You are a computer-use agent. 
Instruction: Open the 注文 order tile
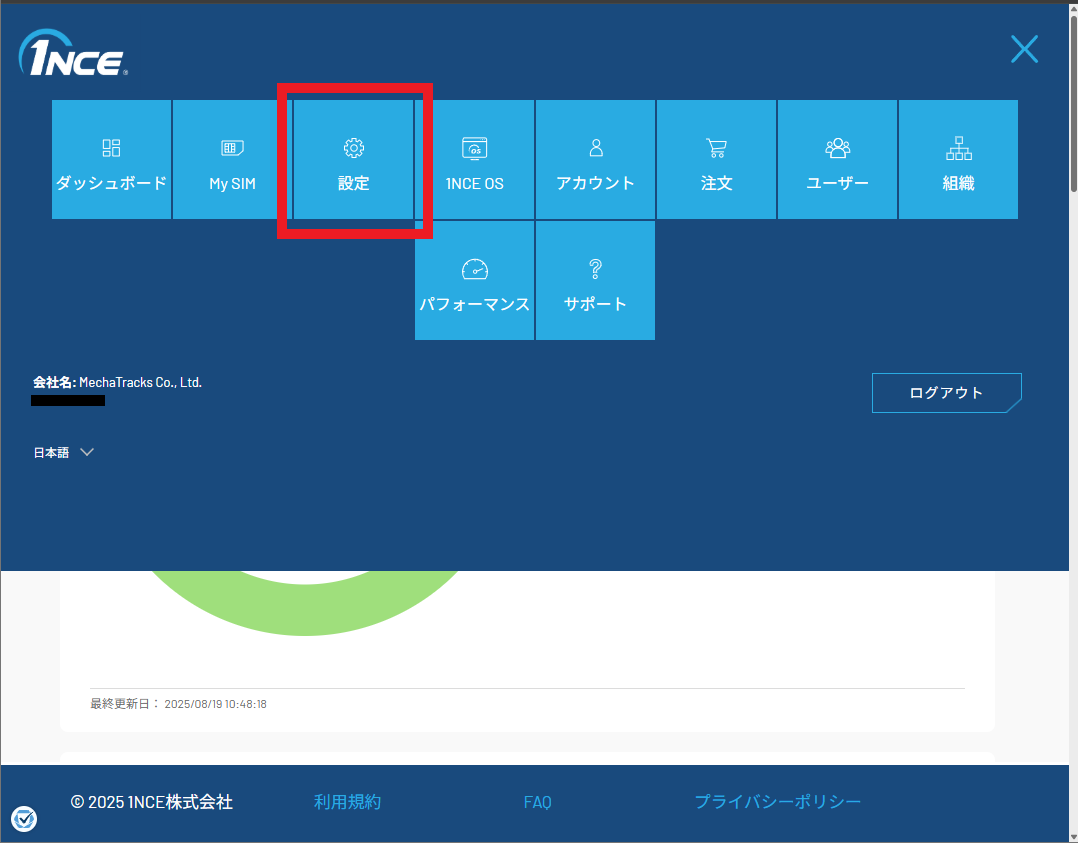(716, 160)
